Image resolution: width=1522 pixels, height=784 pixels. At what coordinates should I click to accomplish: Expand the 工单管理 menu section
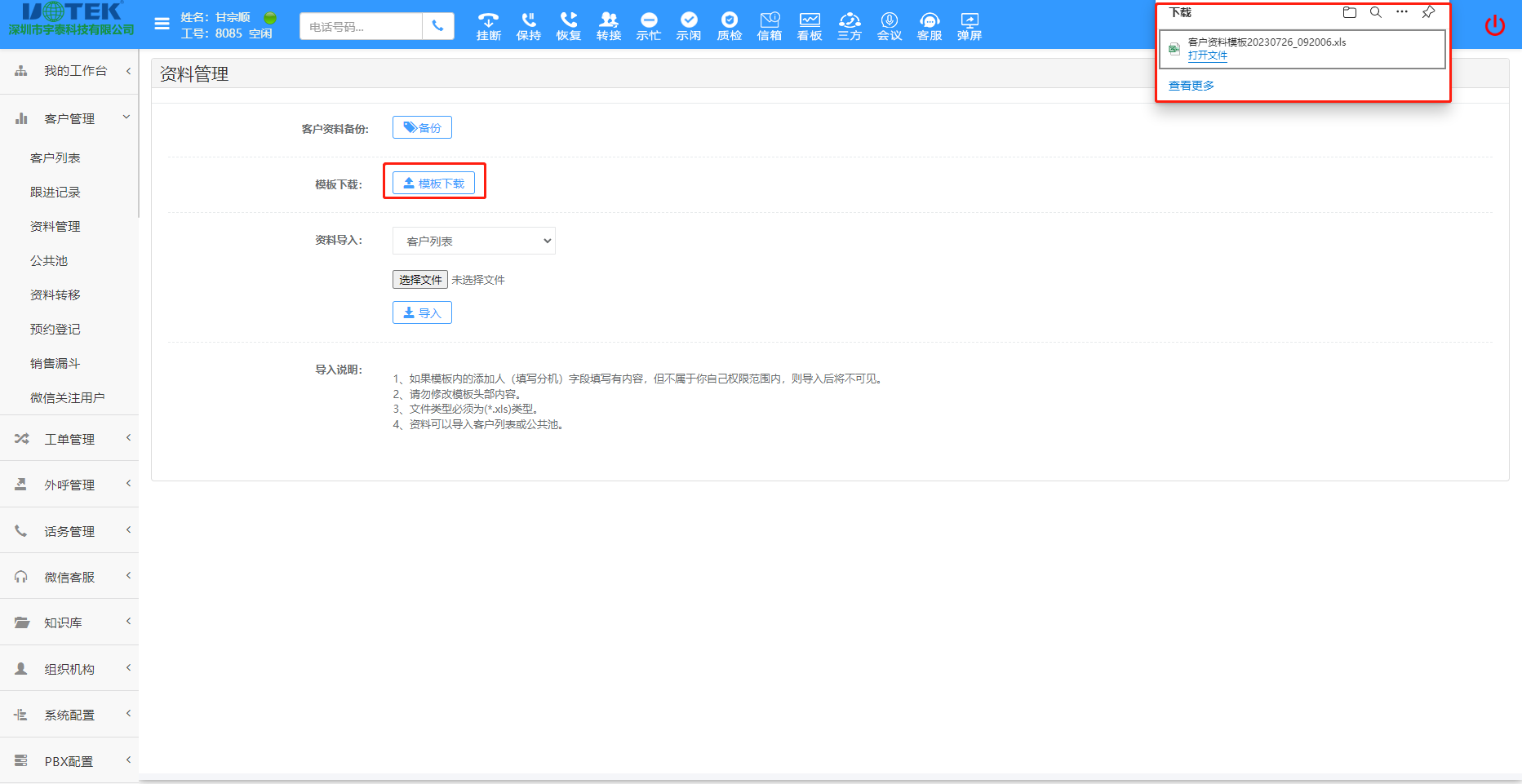tap(69, 438)
